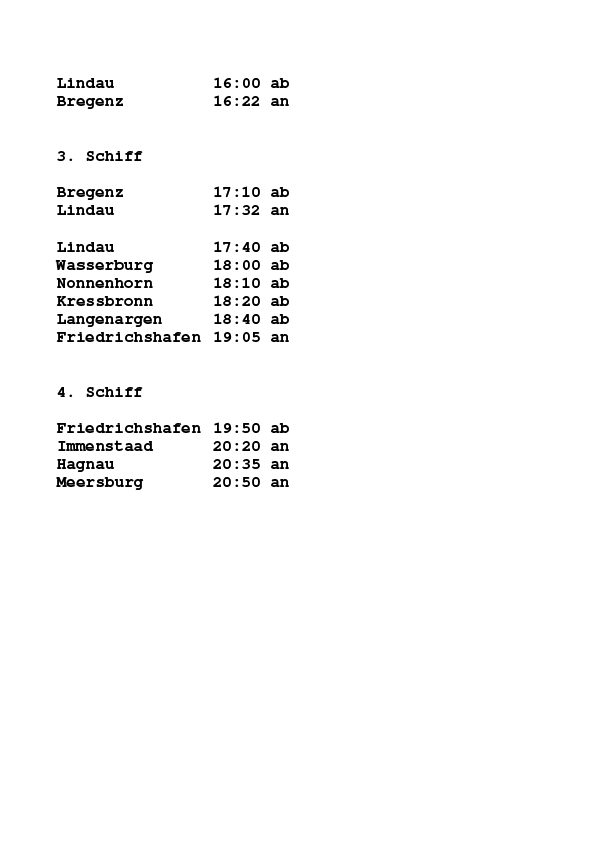The width and height of the screenshot is (595, 842).
Task: Click the 19:50 departure time
Action: pyautogui.click(x=237, y=428)
